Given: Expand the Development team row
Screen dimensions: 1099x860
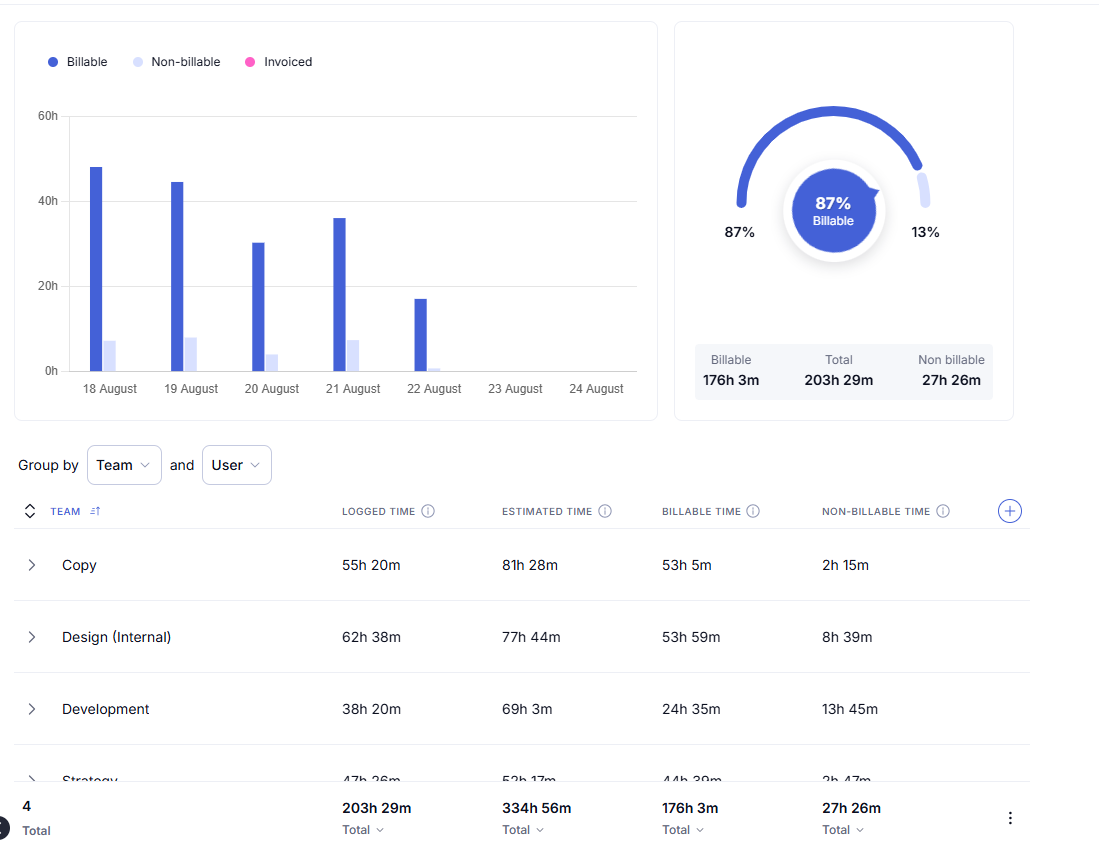Looking at the screenshot, I should 32,709.
